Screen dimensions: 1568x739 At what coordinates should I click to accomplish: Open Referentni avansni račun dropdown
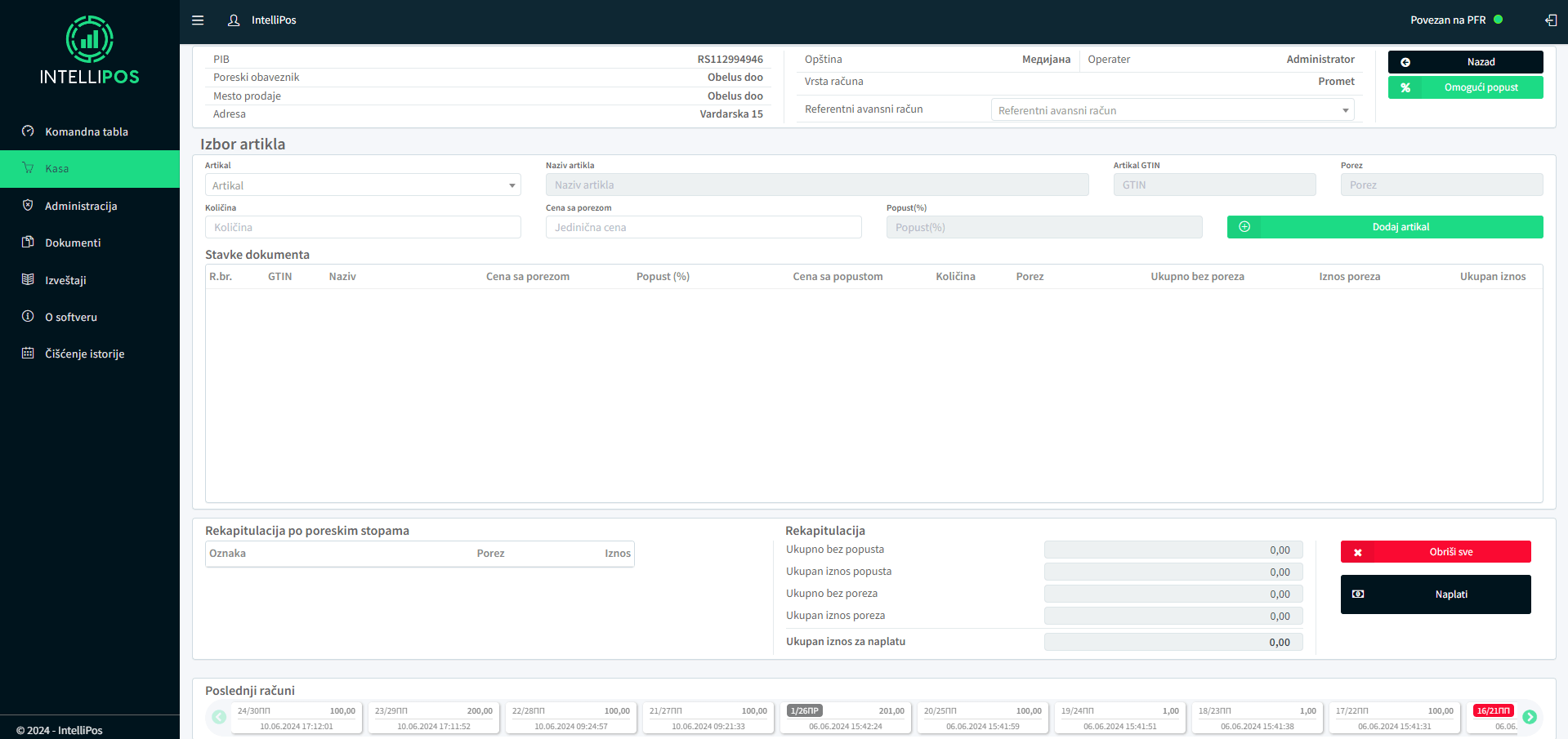(1172, 110)
